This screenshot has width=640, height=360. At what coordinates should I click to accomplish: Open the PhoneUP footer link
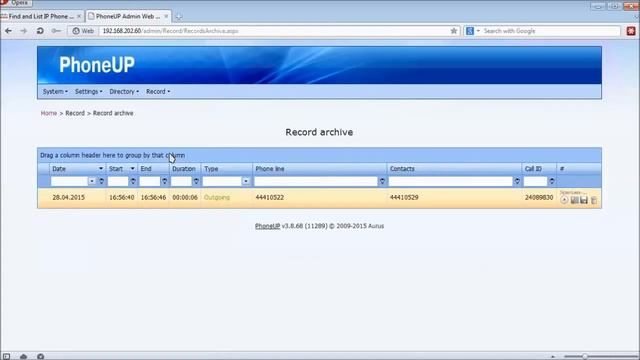[267, 226]
